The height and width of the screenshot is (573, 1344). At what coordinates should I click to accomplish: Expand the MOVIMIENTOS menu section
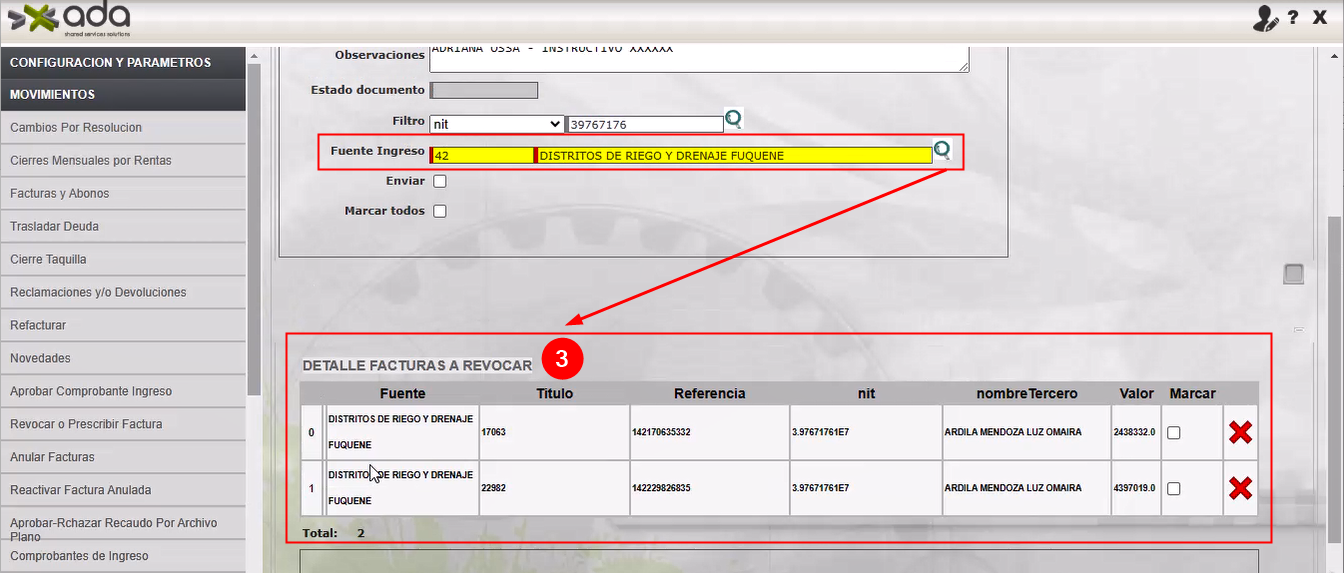click(122, 95)
